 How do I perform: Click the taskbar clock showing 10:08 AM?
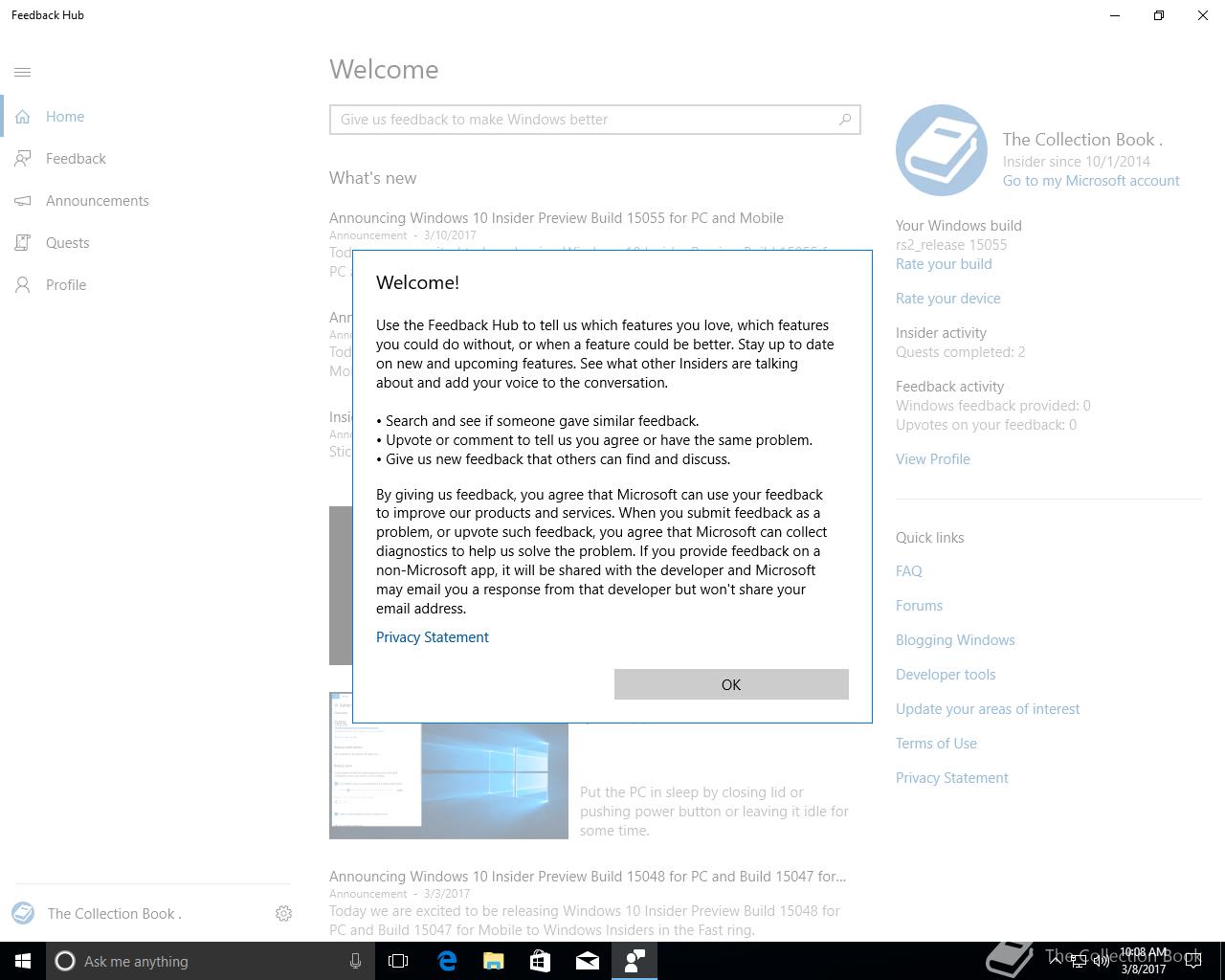coord(1145,961)
